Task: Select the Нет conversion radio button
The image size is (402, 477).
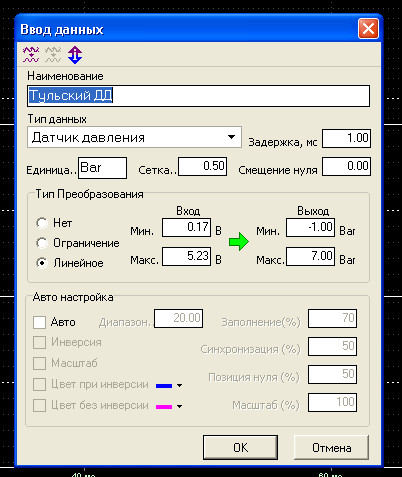Action: click(x=42, y=223)
